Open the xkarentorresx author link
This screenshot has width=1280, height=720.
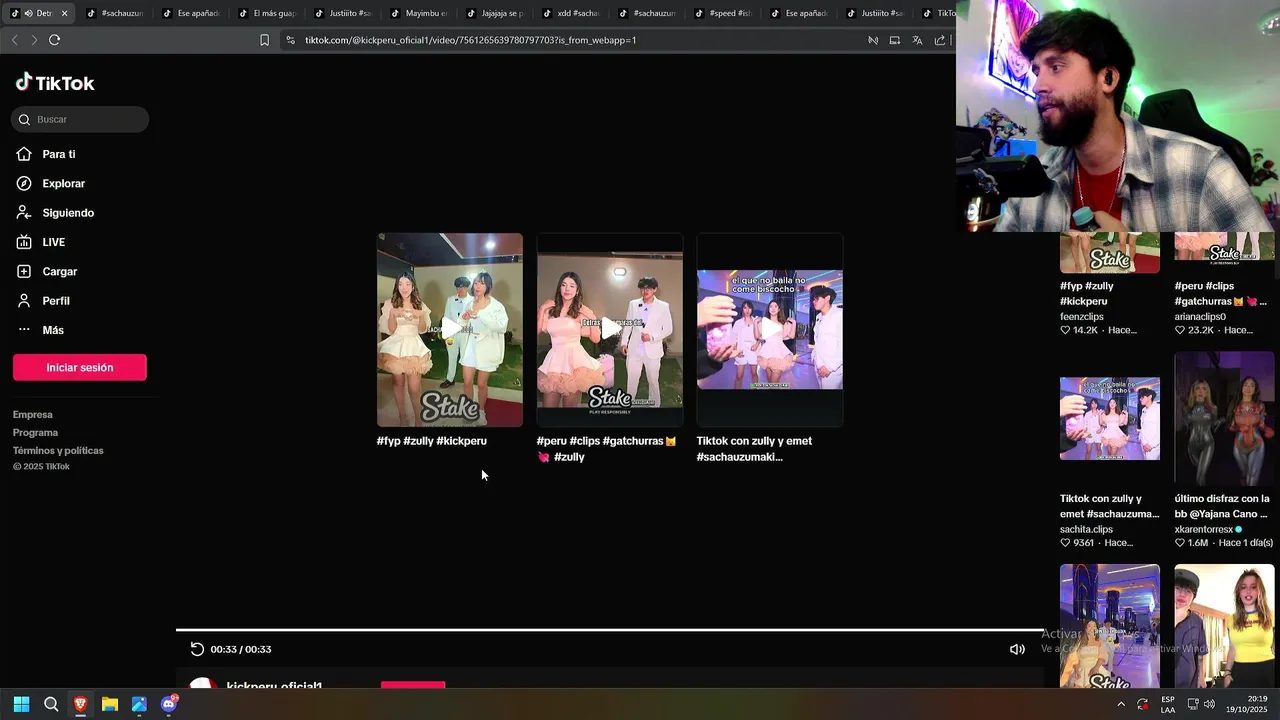[x=1204, y=530]
